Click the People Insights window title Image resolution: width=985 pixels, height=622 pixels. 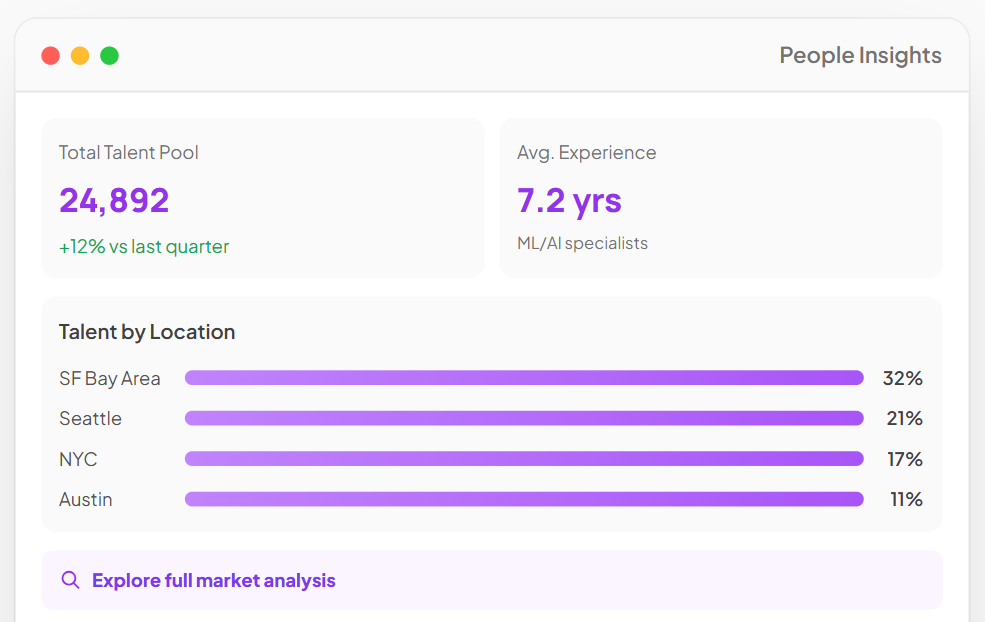pos(860,55)
